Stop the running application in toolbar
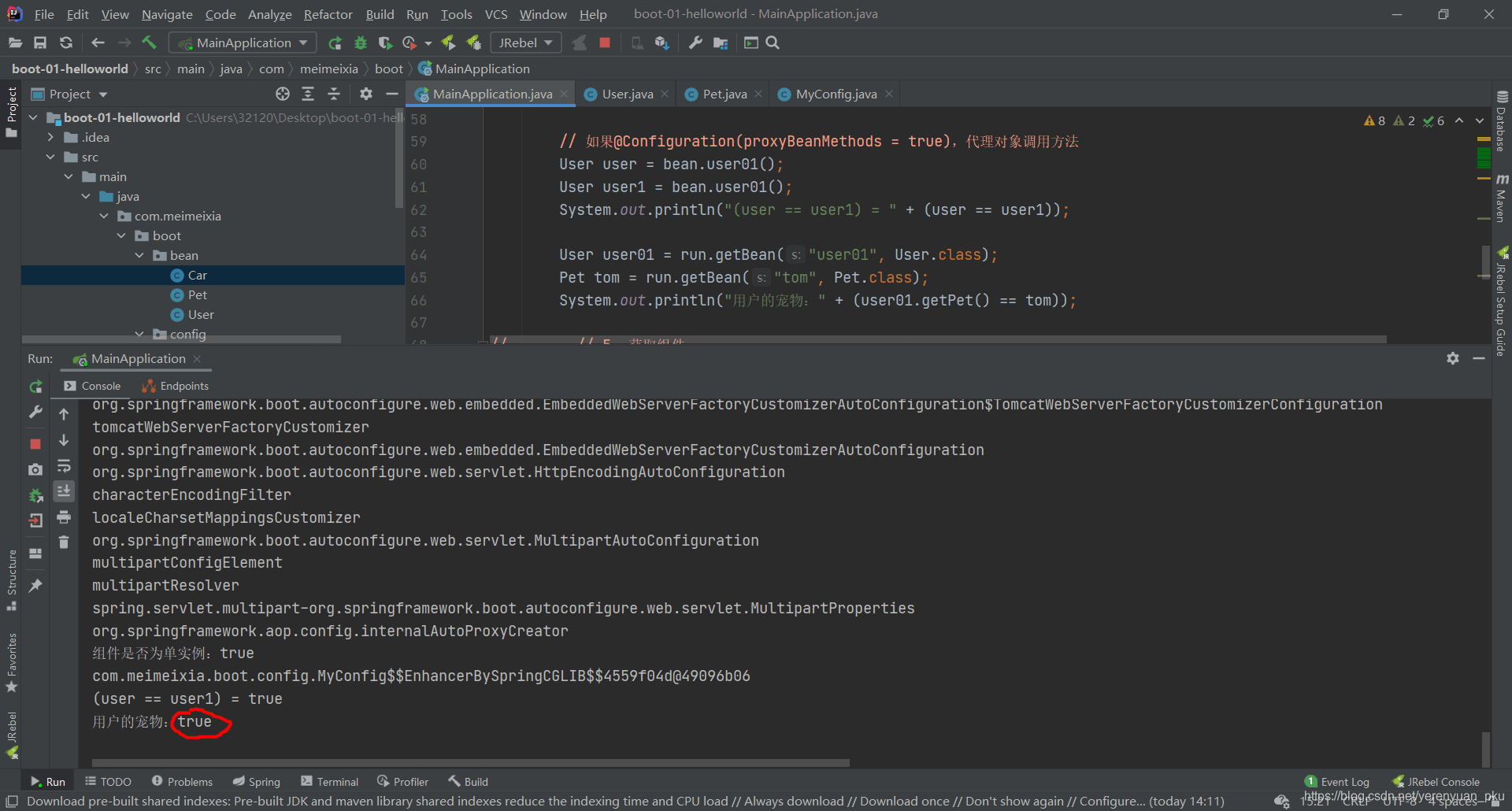Screen dimensions: 1512x811 pyautogui.click(x=605, y=43)
